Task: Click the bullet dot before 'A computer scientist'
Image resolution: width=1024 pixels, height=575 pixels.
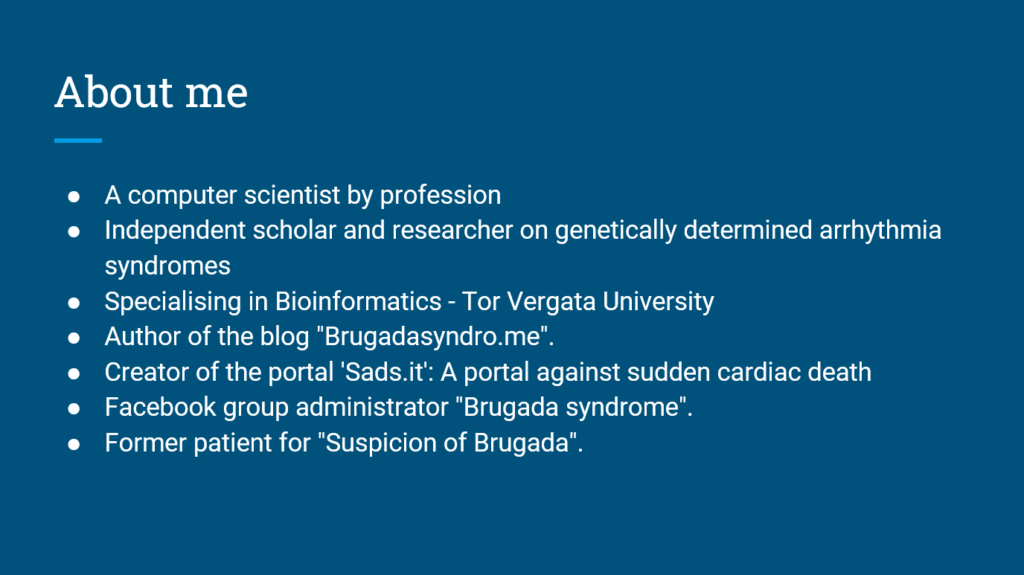Action: pyautogui.click(x=74, y=197)
